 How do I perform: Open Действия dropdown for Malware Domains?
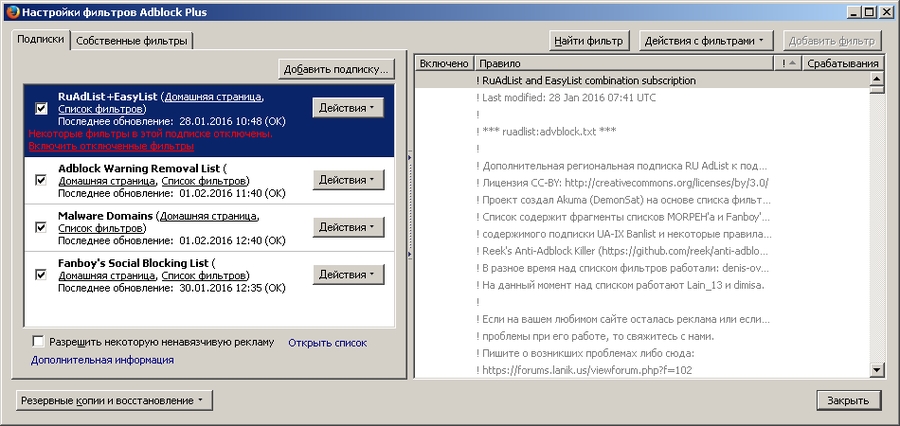coord(348,227)
